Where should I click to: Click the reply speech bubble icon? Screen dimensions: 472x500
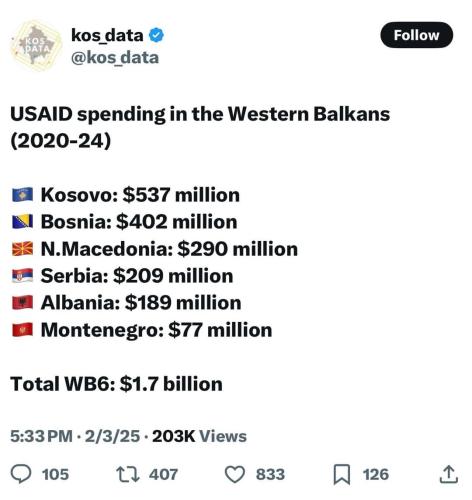21,474
